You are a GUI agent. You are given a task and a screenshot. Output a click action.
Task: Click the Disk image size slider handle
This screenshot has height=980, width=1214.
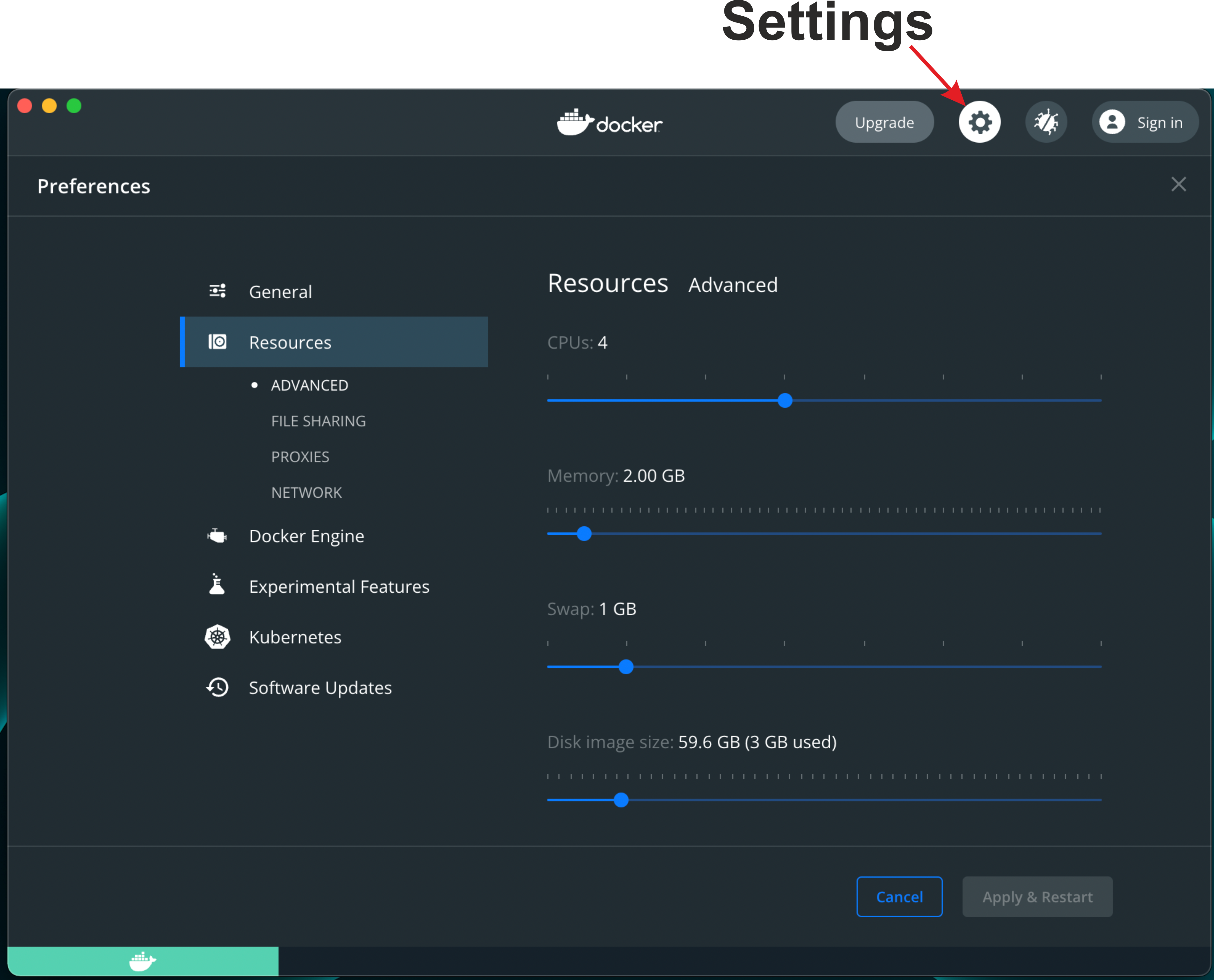[621, 800]
